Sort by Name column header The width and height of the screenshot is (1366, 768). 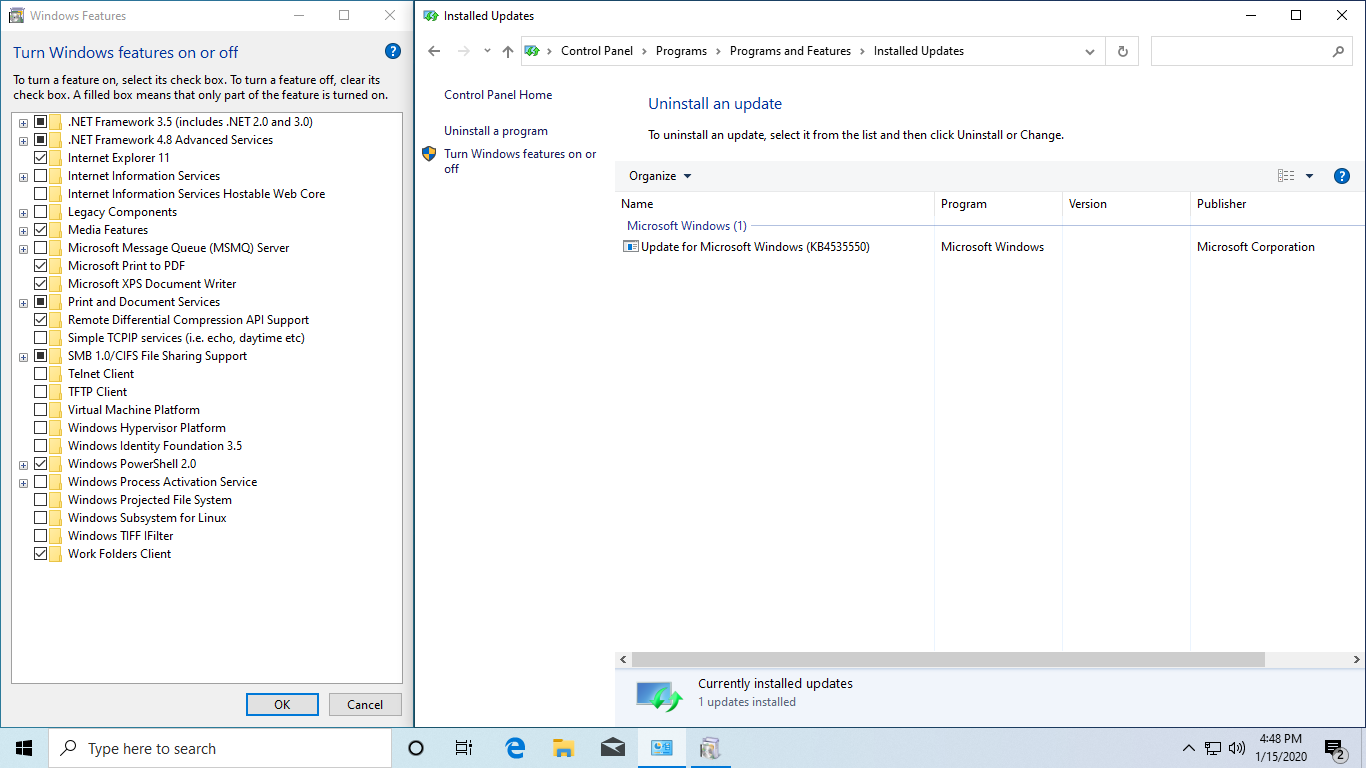(774, 204)
